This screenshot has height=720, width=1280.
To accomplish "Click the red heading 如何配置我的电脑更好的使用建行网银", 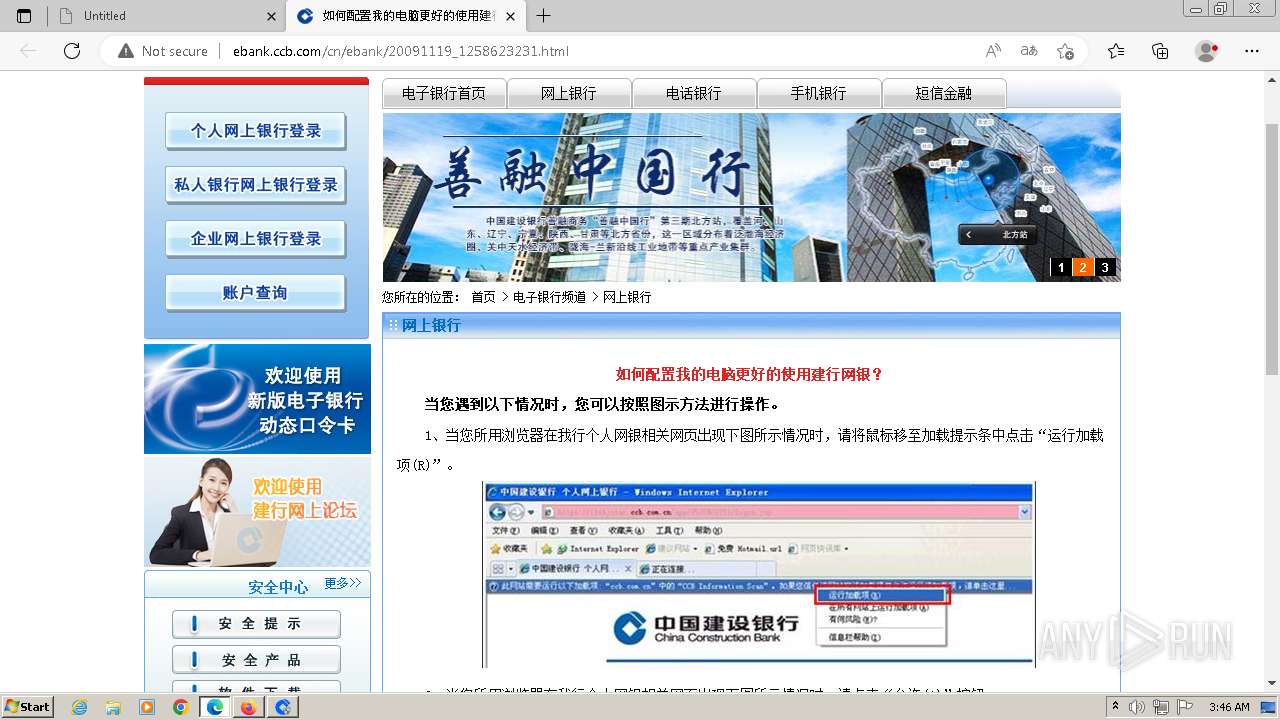I will (x=750, y=374).
